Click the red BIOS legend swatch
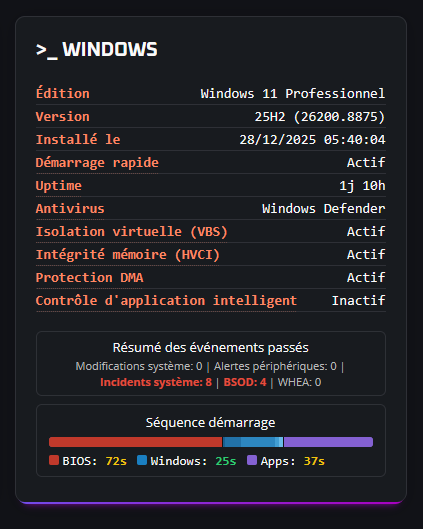423x529 pixels. (54, 460)
